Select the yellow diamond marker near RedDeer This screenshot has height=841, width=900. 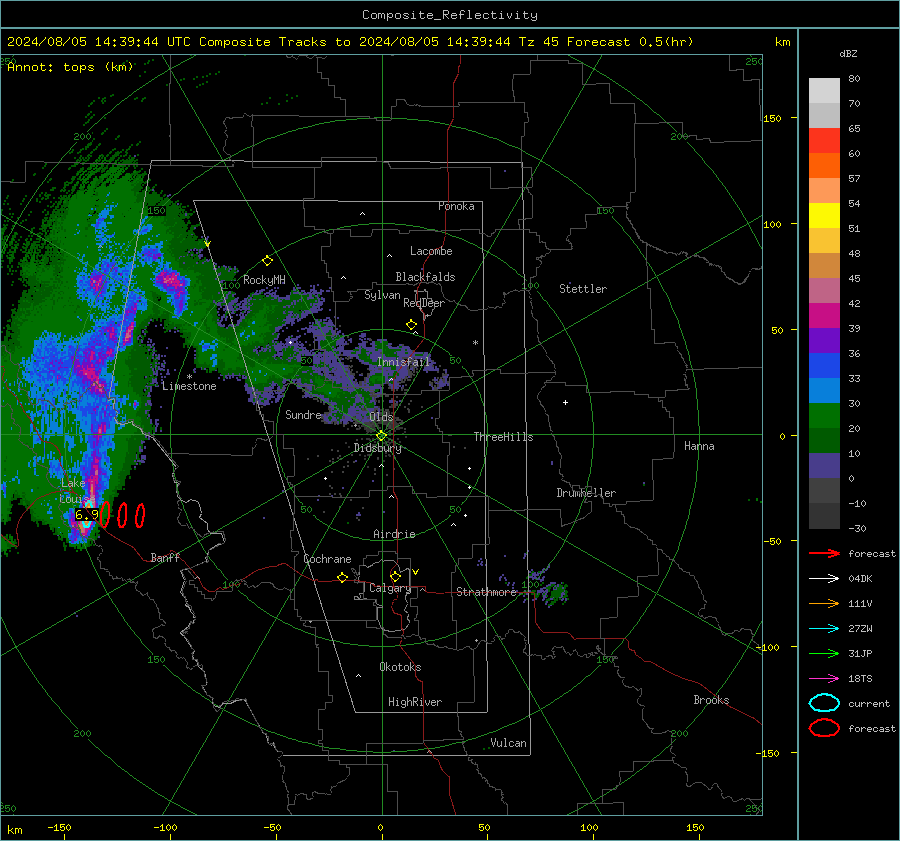pos(411,325)
